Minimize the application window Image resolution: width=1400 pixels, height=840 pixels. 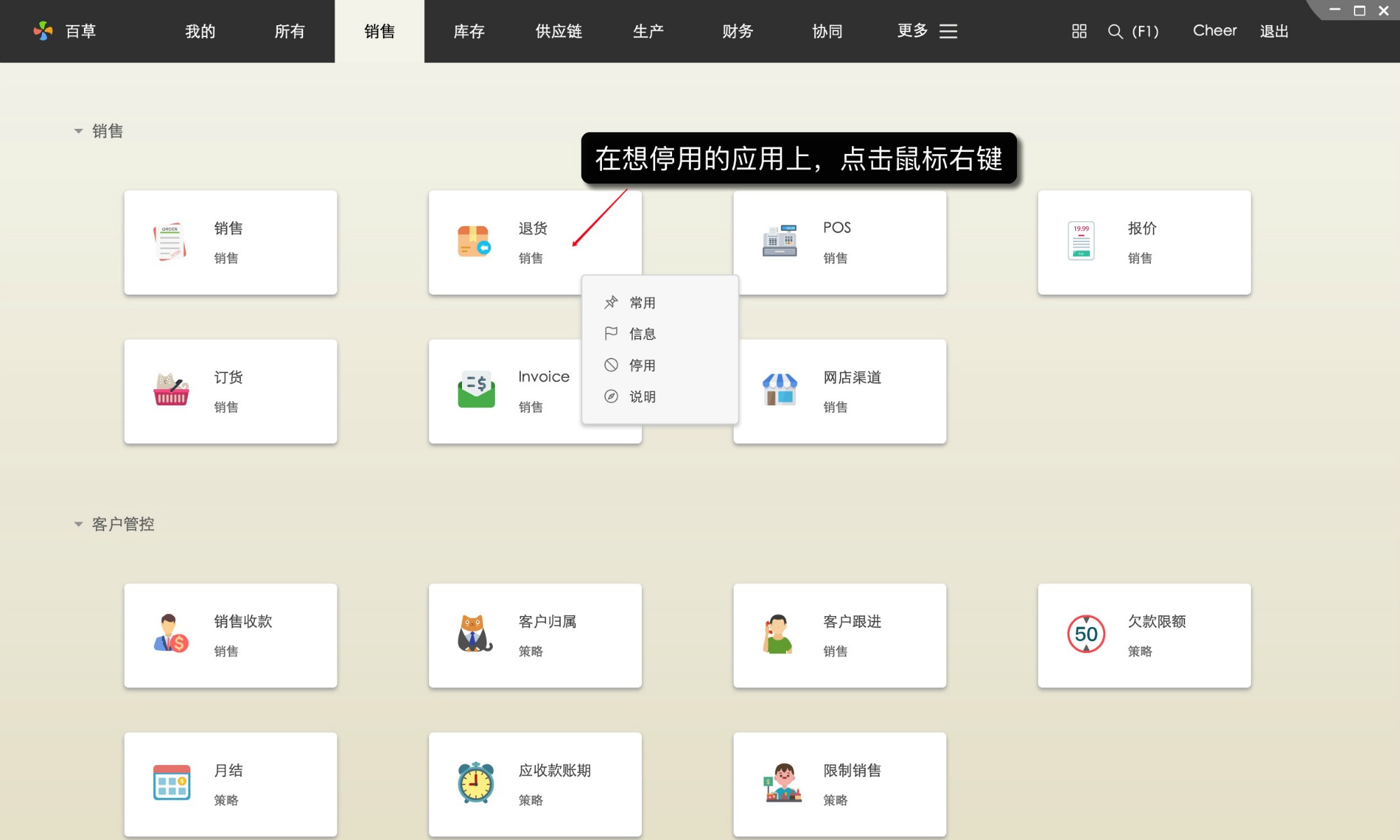pyautogui.click(x=1335, y=10)
